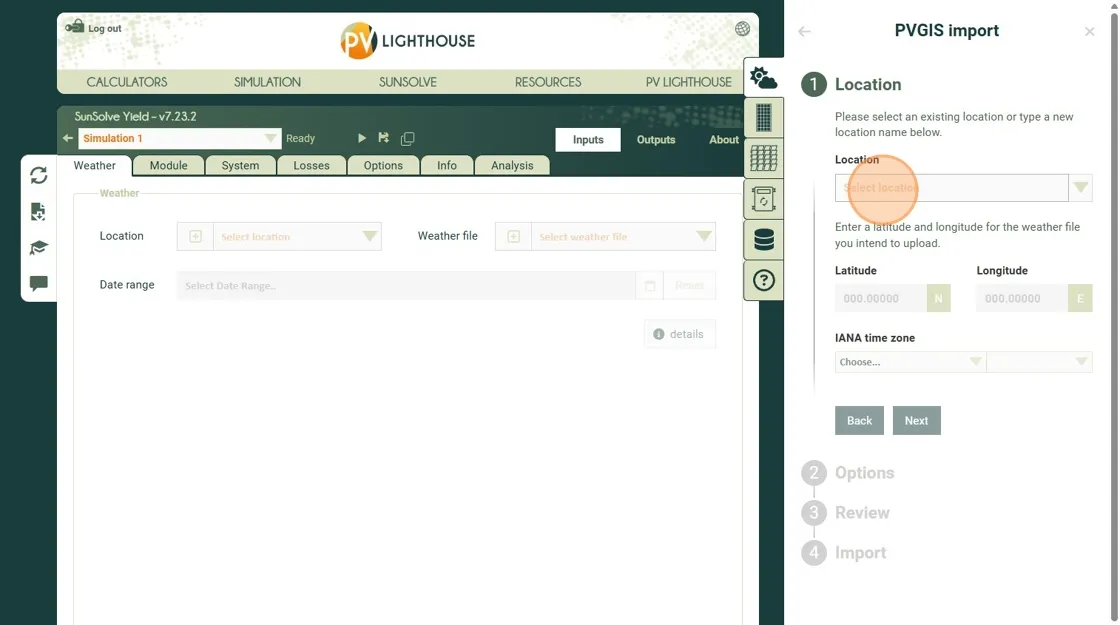Expand the Weather file selector dropdown
This screenshot has width=1120, height=625.
704,237
